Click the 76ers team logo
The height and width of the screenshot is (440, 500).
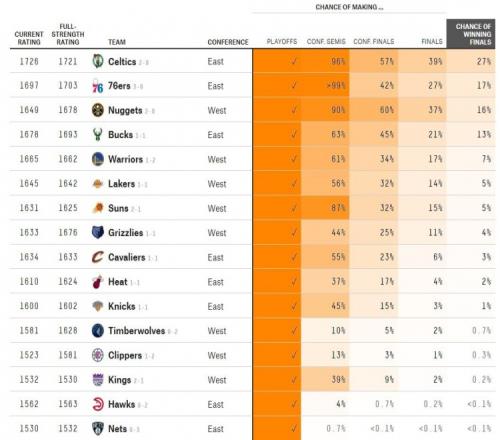pos(98,86)
